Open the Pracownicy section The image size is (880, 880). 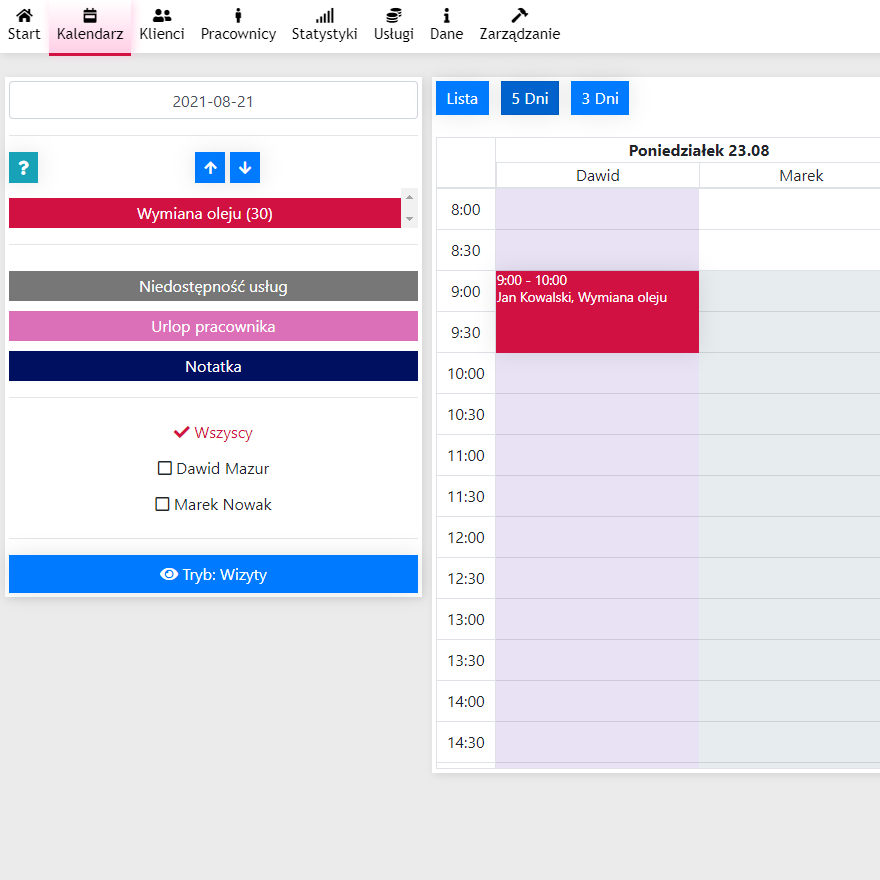pos(238,26)
